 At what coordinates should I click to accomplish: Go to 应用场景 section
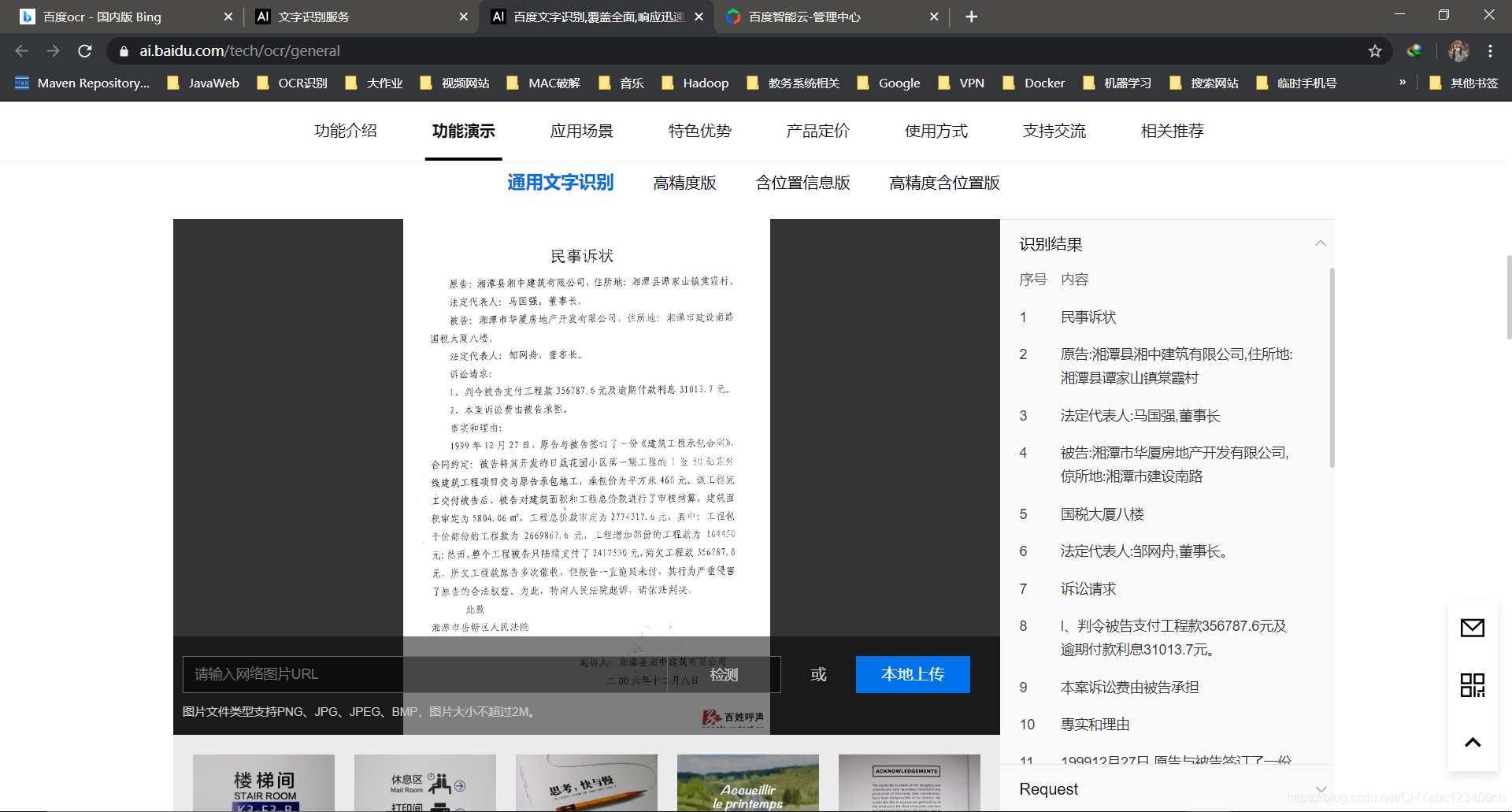[581, 131]
